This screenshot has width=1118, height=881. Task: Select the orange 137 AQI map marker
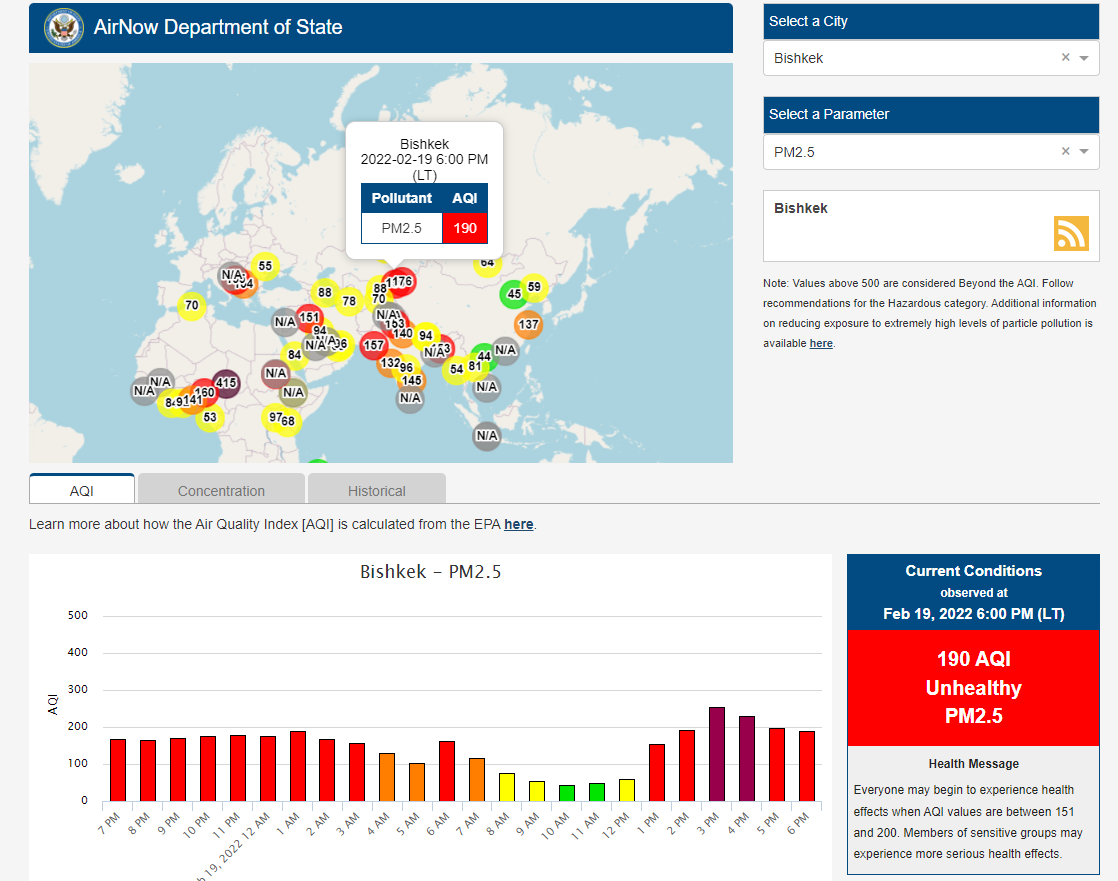528,324
